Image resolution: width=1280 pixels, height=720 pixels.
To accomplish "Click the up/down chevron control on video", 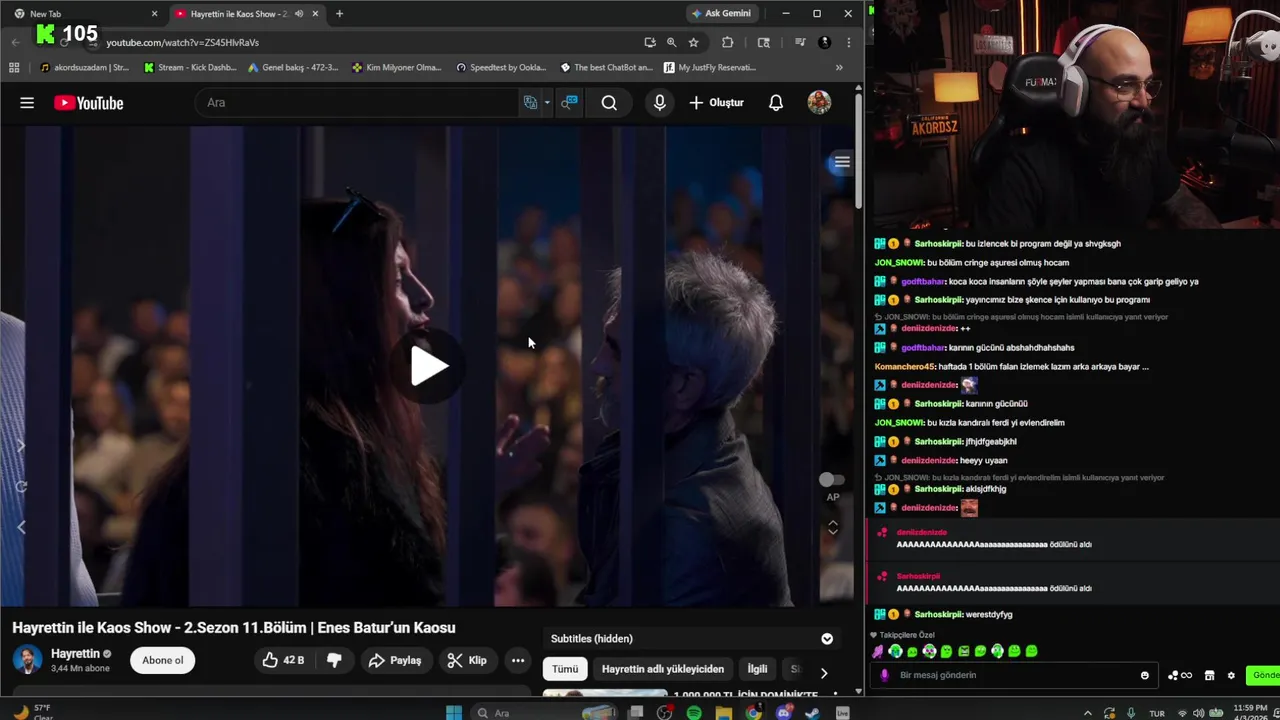I will coord(833,526).
